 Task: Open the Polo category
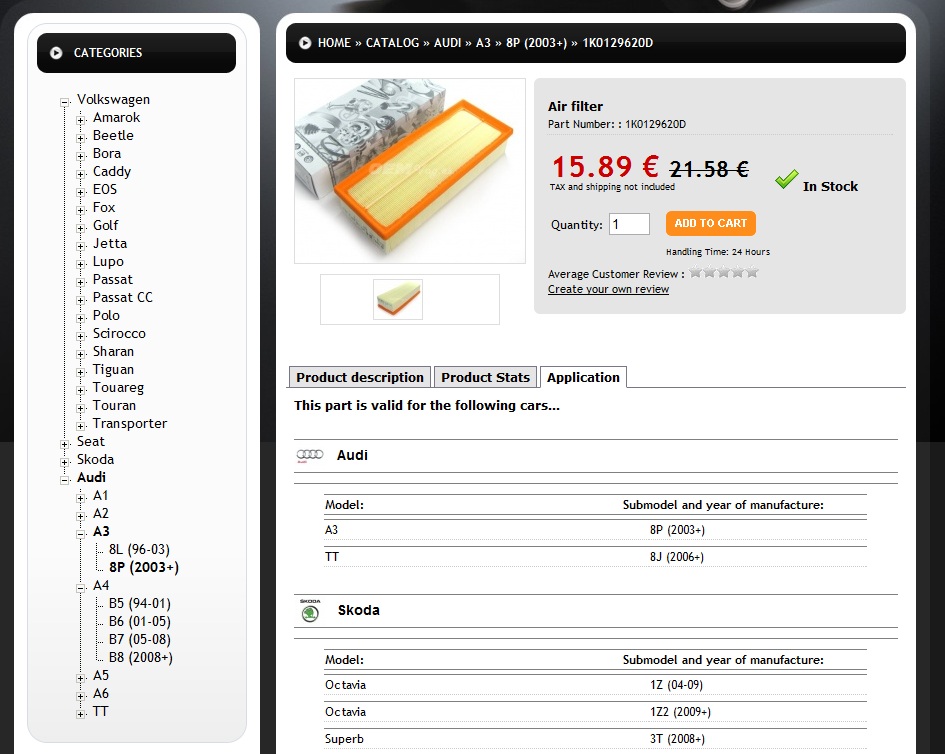[x=106, y=315]
